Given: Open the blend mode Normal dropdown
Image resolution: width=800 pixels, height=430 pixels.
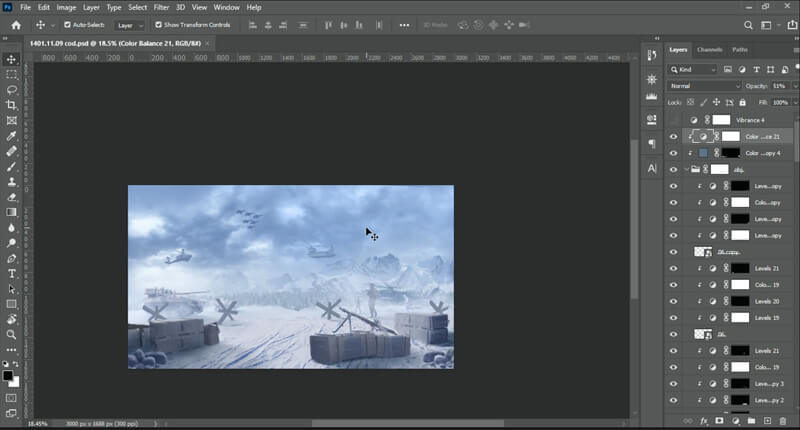Looking at the screenshot, I should pyautogui.click(x=704, y=86).
